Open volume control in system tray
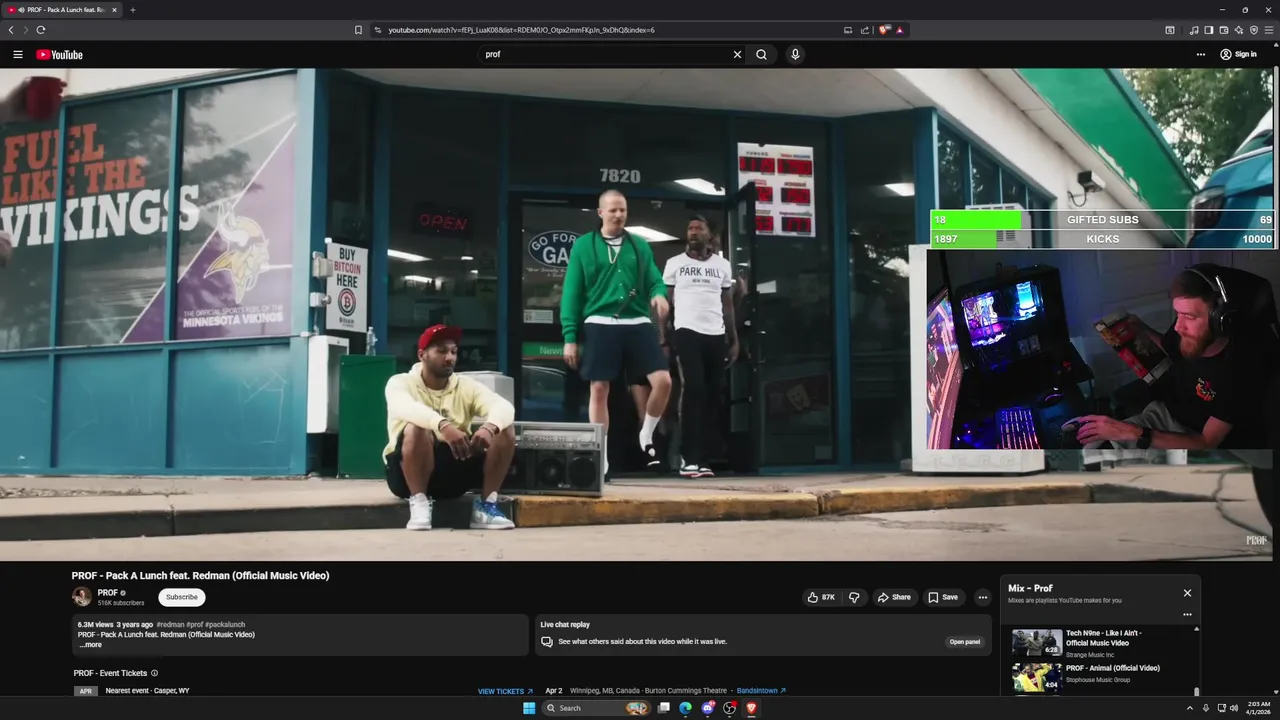1280x720 pixels. tap(1234, 708)
